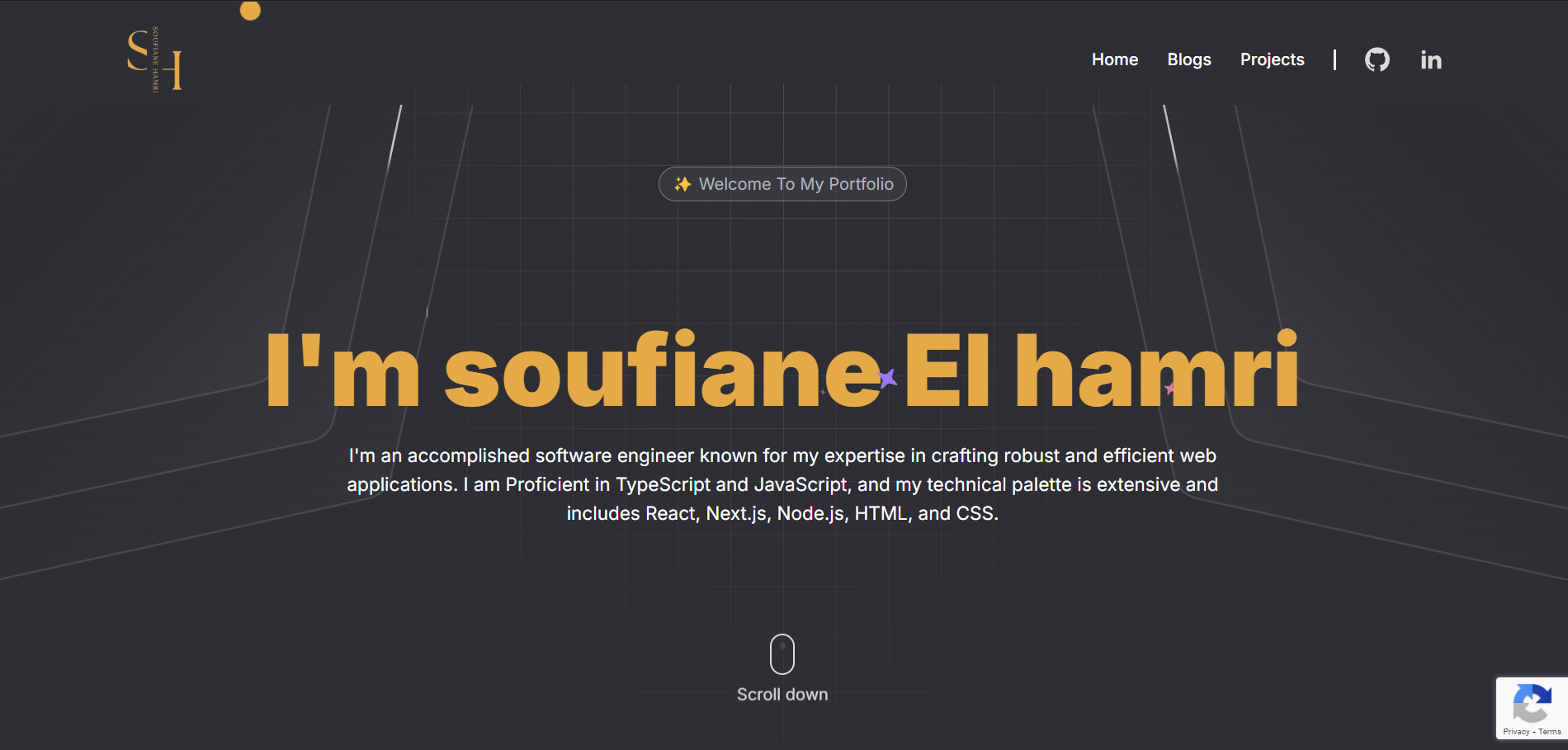
Task: Select the Home navigation item
Action: click(1115, 59)
